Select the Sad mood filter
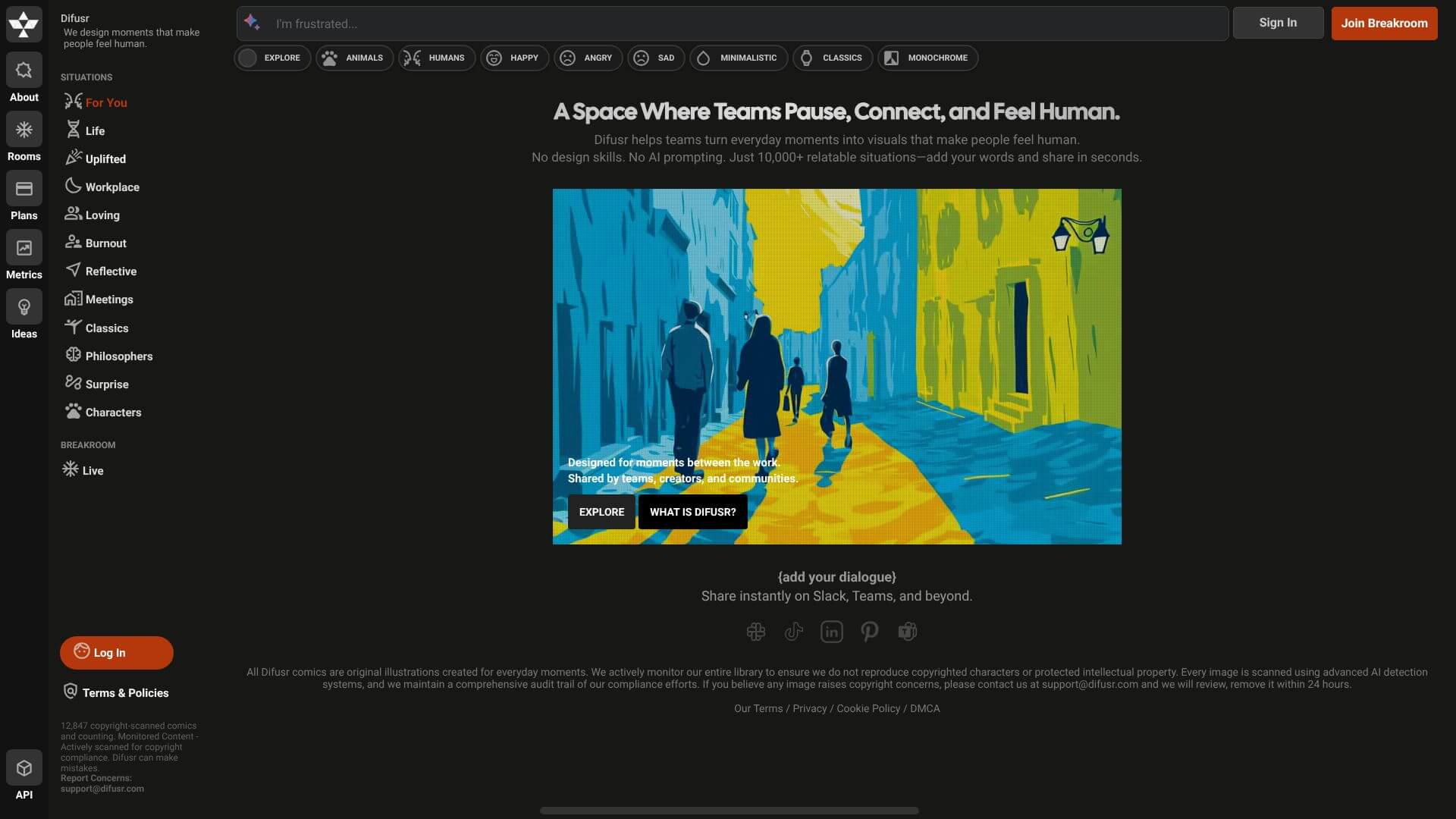Screen dimensions: 1456x819 655,58
